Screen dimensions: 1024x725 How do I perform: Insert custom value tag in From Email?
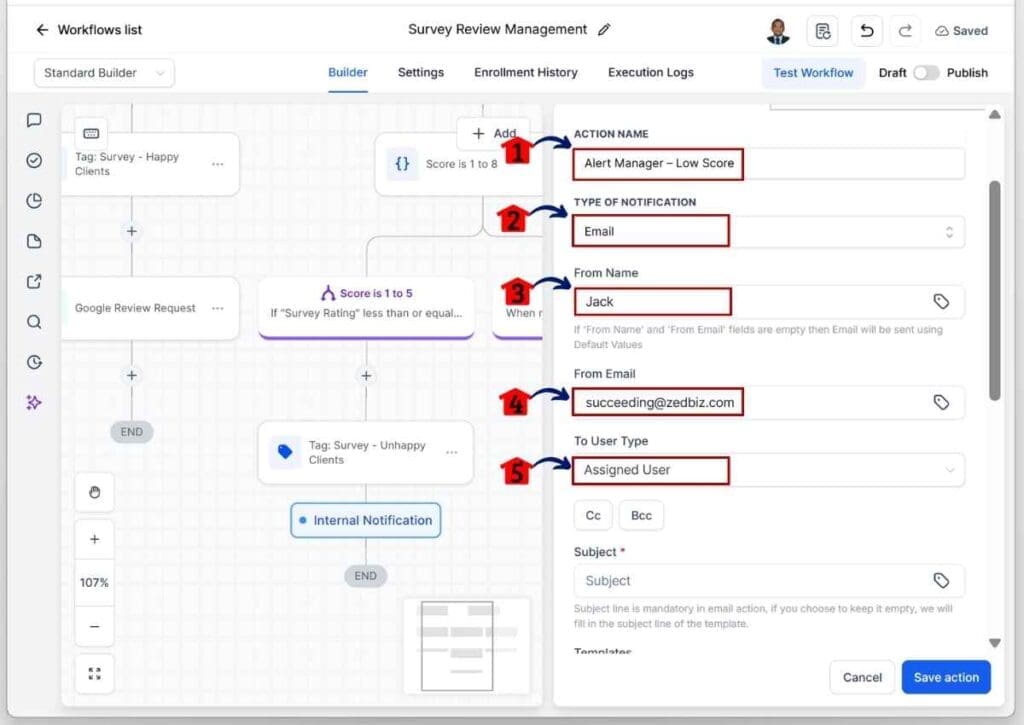941,402
